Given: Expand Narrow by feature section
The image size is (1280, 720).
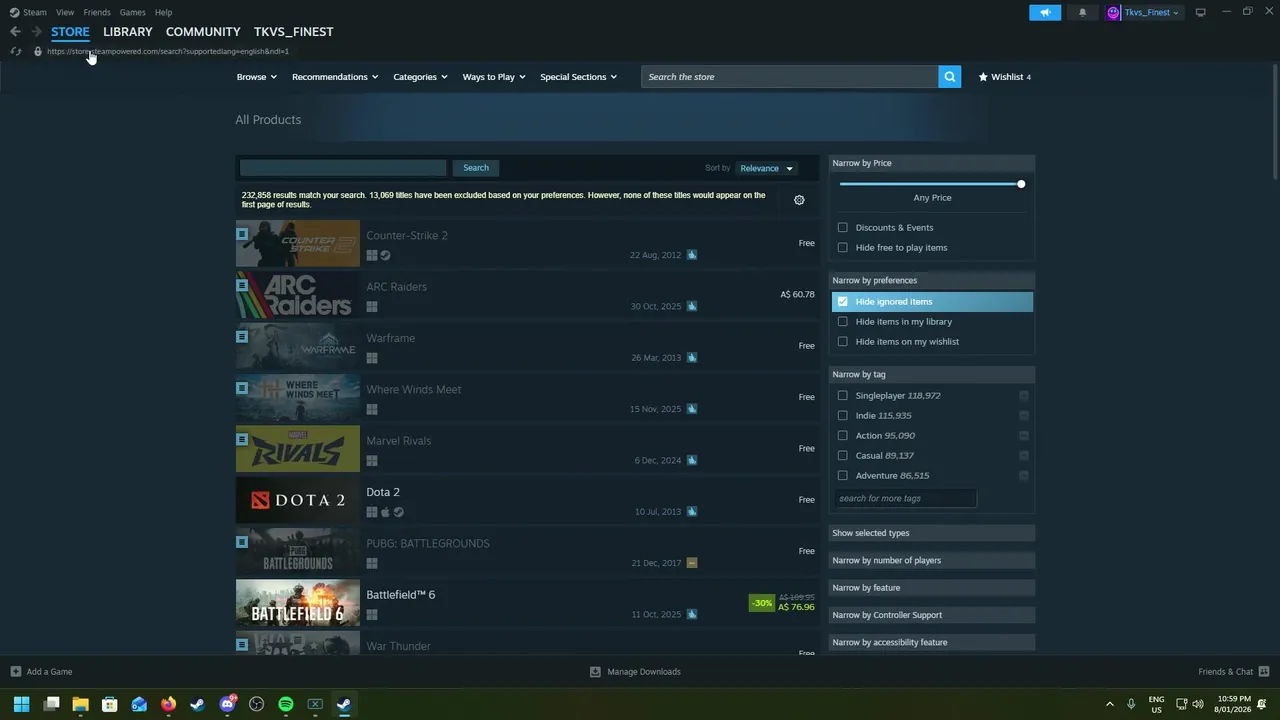Looking at the screenshot, I should pos(932,588).
